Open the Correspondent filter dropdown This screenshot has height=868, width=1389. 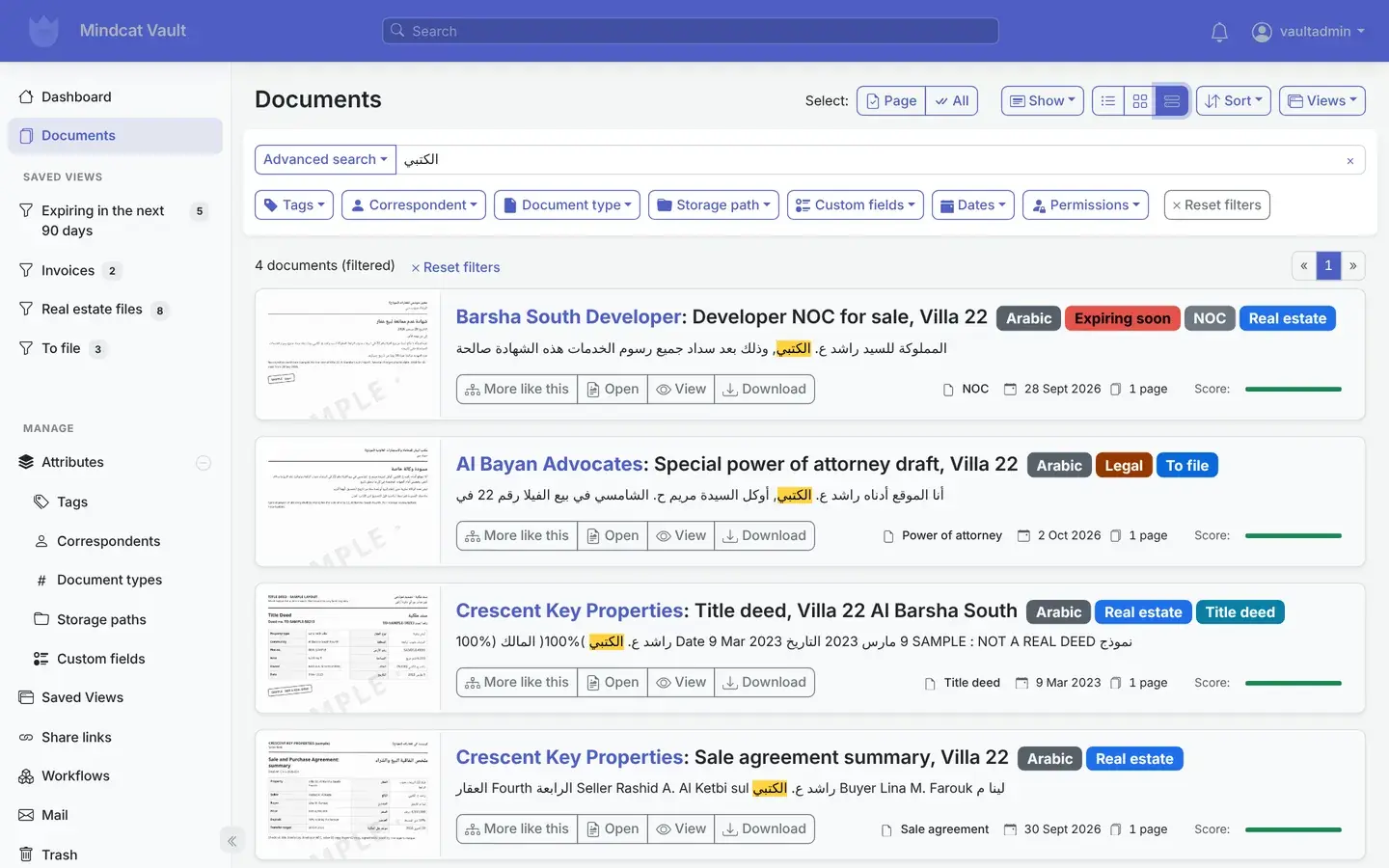414,204
